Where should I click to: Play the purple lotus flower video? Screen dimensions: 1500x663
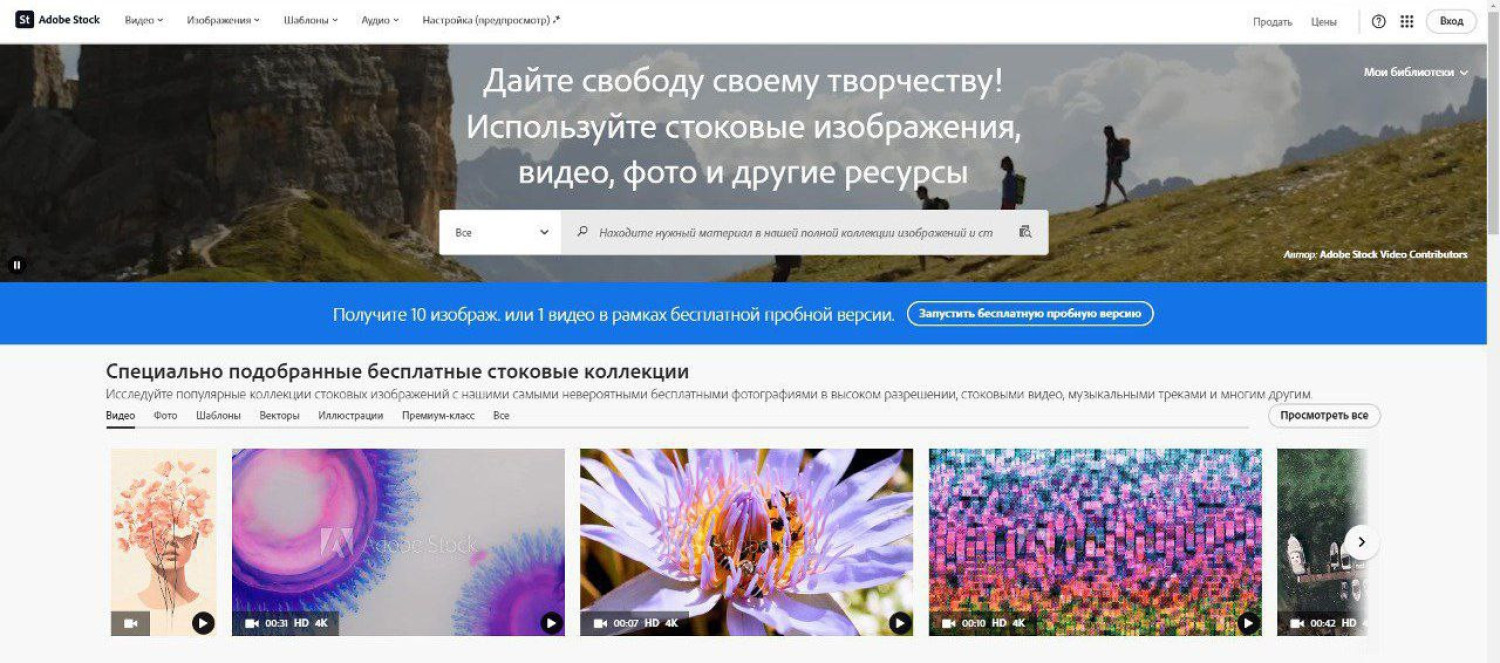click(900, 623)
